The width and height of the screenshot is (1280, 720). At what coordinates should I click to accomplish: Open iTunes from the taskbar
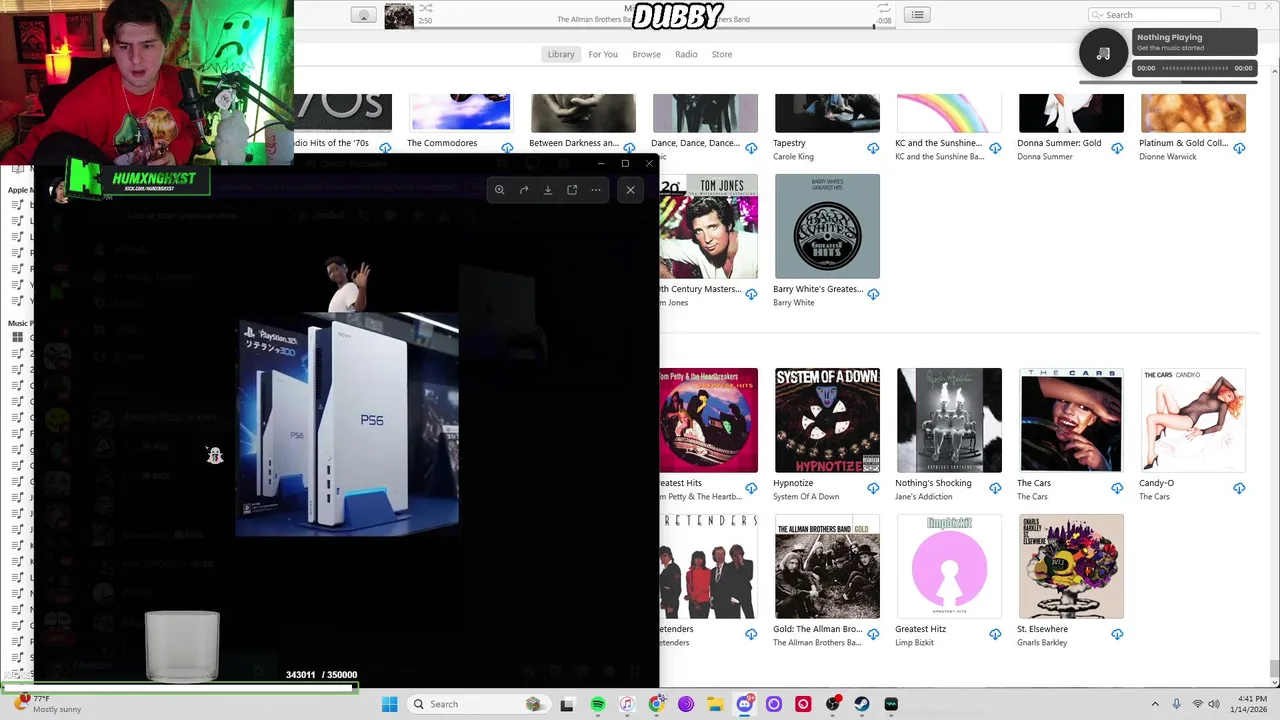point(627,704)
